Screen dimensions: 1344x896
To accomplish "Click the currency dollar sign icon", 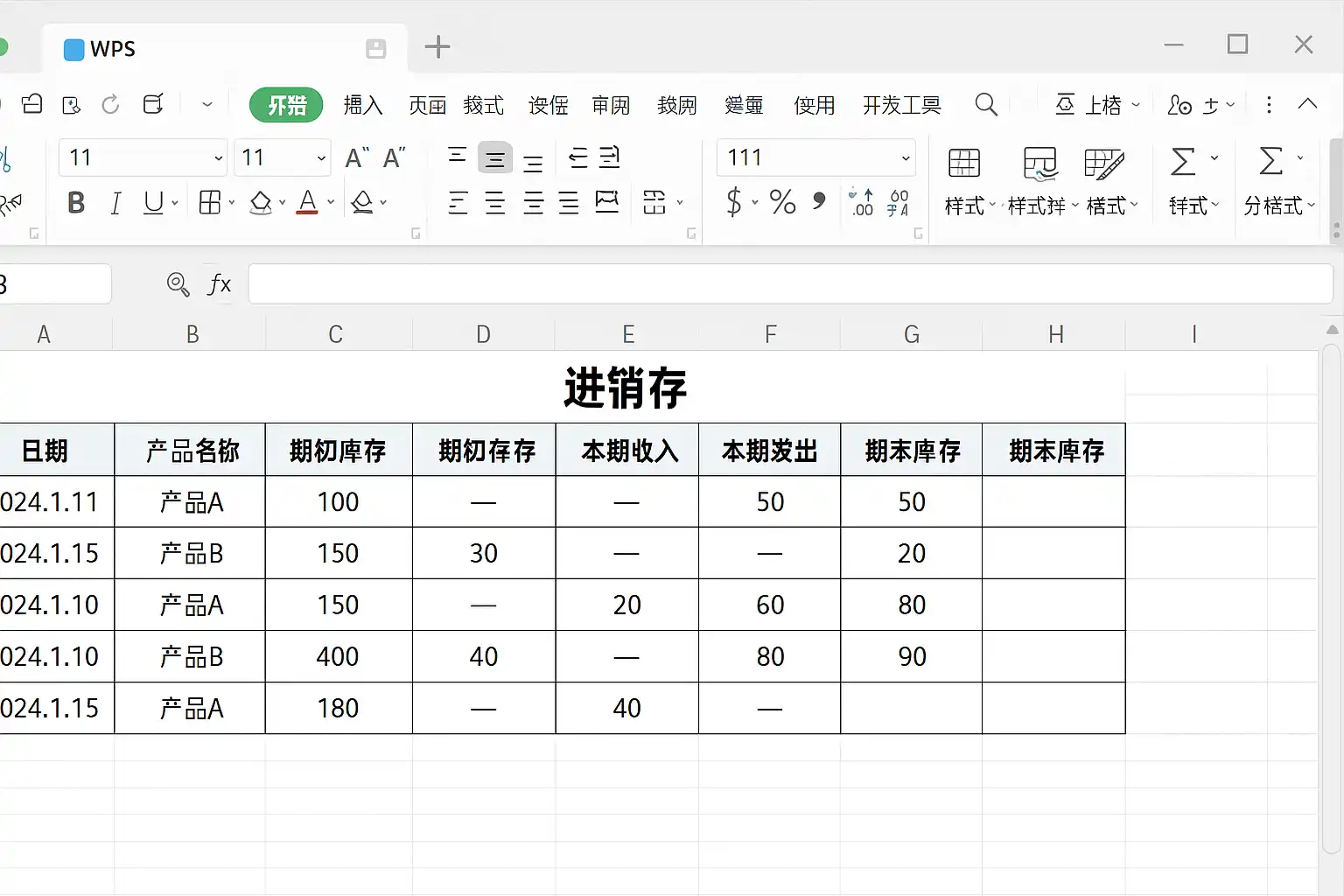I will 733,203.
